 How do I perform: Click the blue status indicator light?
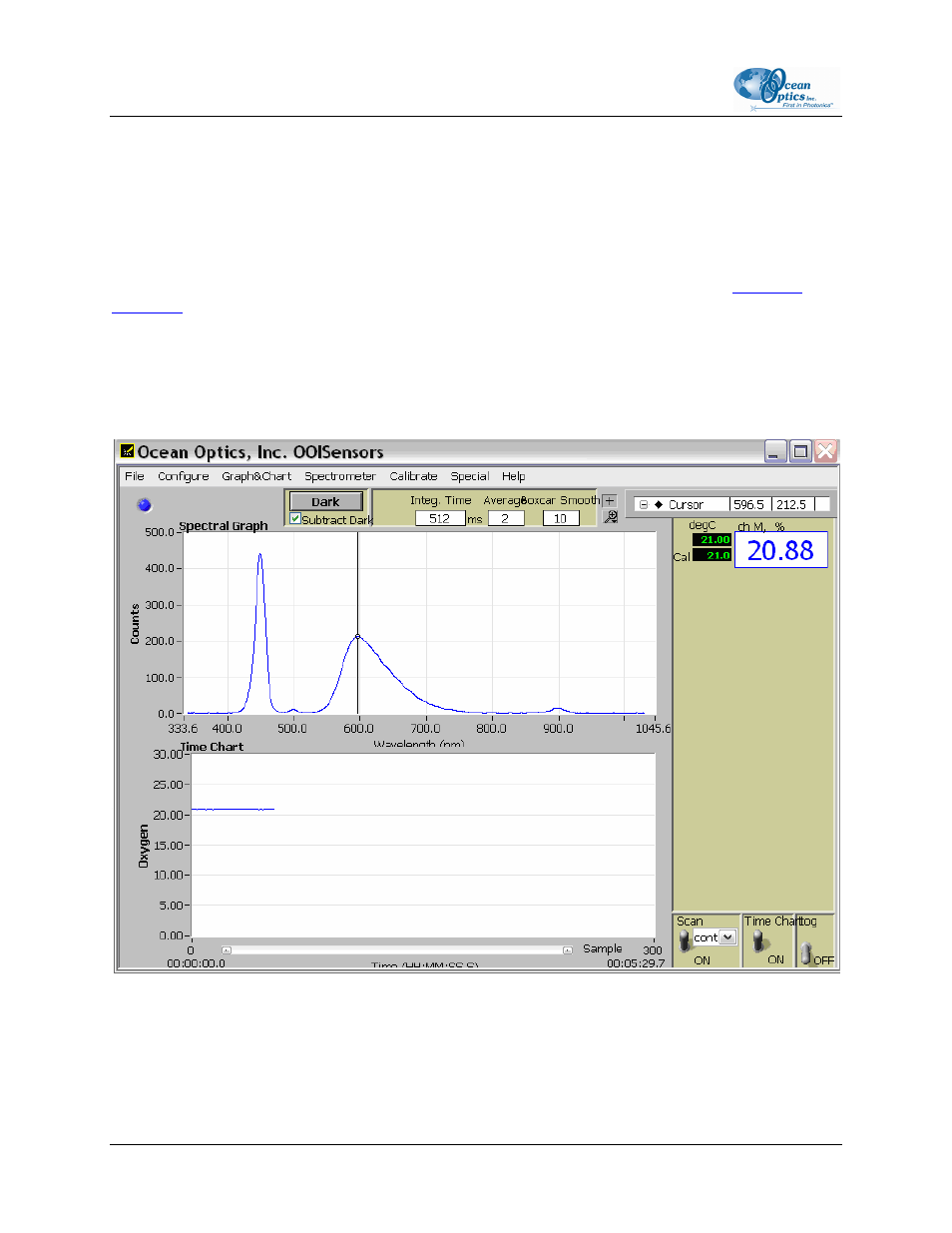coord(144,505)
